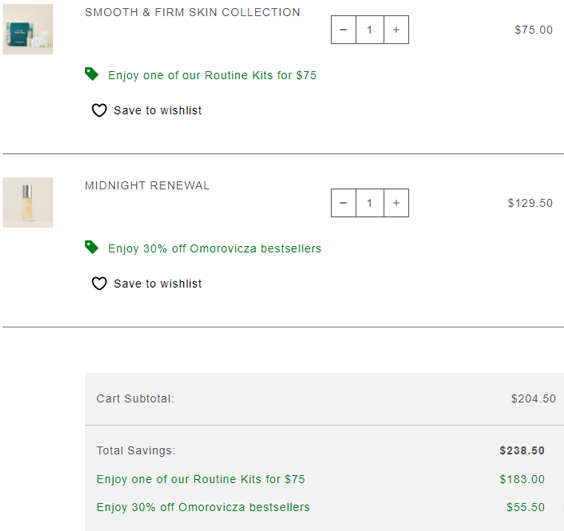Click heart icon for Midnight Renewal
This screenshot has width=564, height=531.
point(99,283)
